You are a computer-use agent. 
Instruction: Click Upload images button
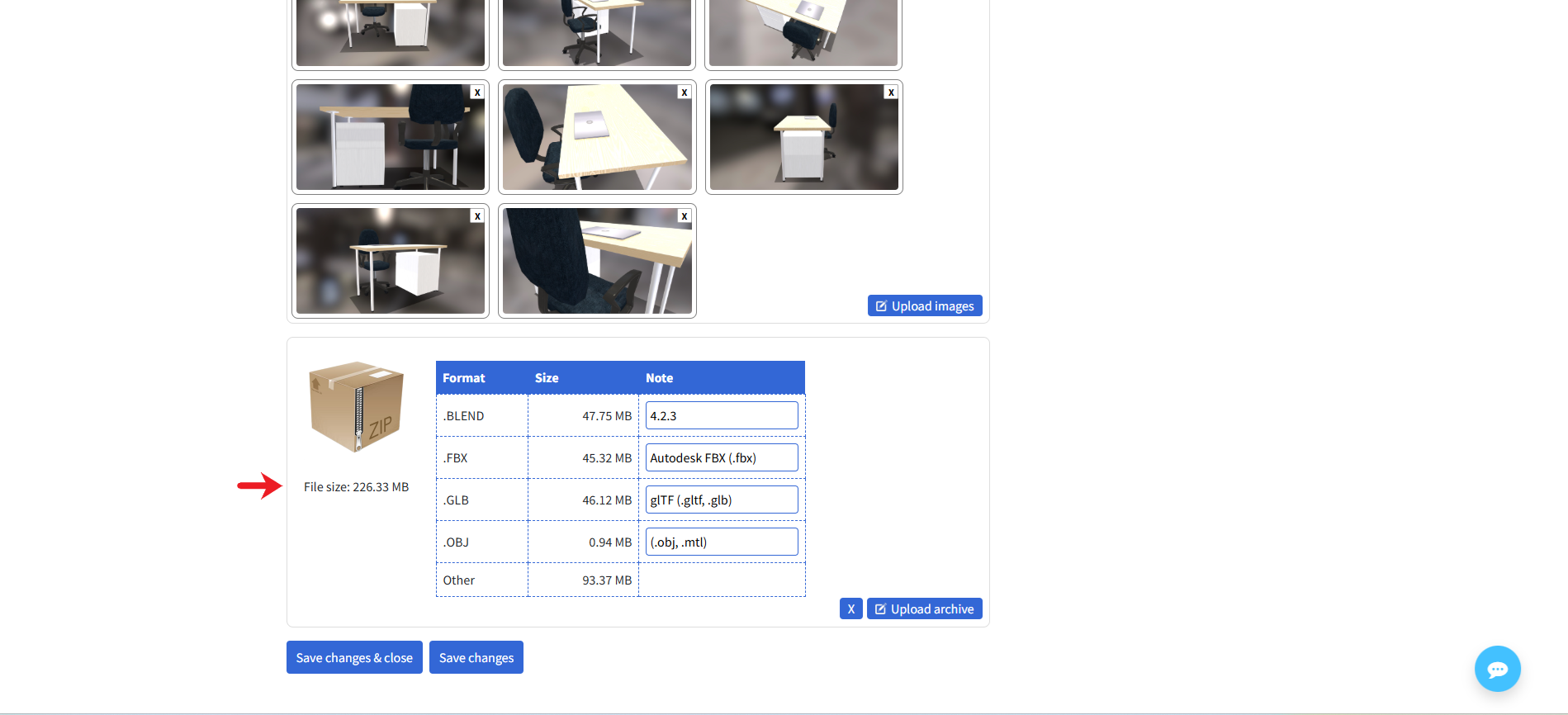pos(925,305)
